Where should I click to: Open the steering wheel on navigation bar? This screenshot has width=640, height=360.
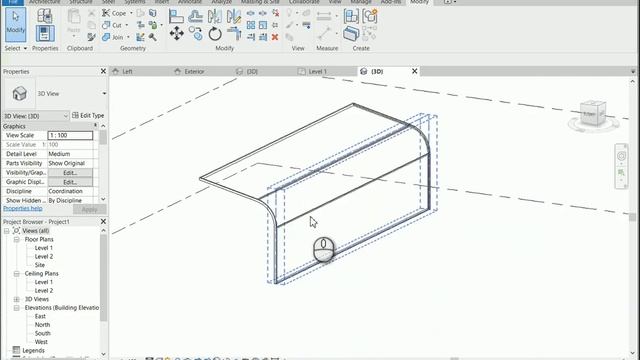tap(621, 156)
